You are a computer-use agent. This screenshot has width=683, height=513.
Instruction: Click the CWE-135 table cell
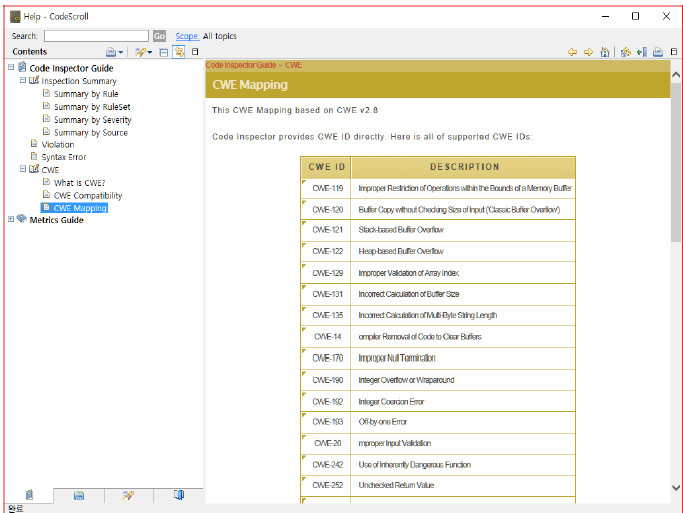point(328,315)
